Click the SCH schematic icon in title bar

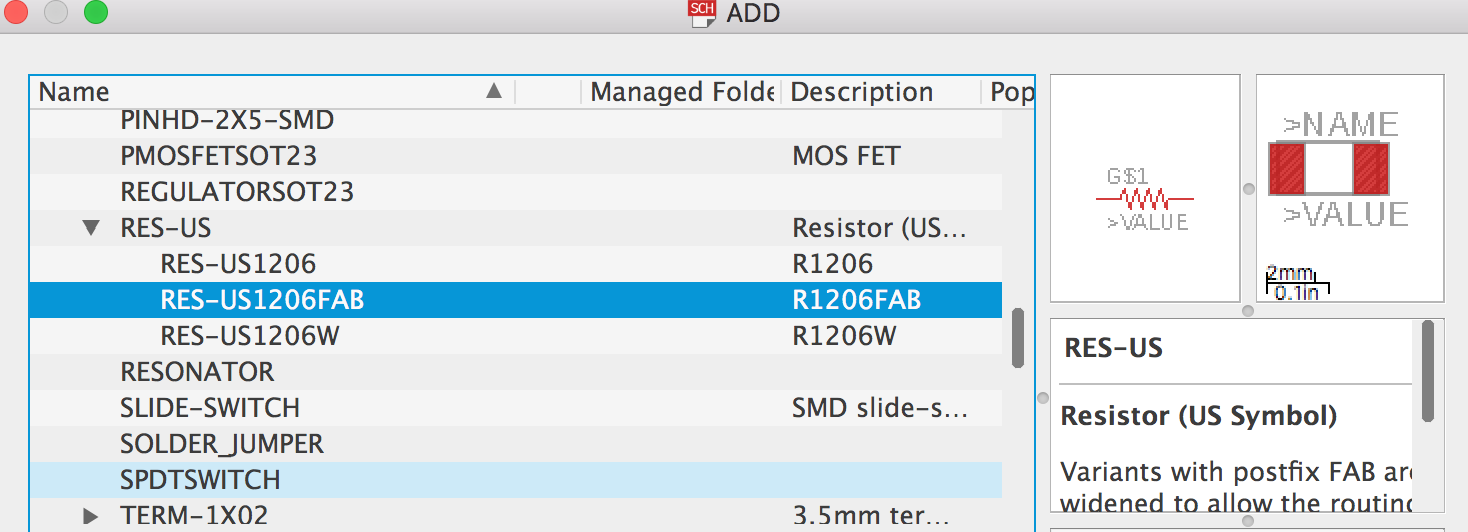[703, 14]
